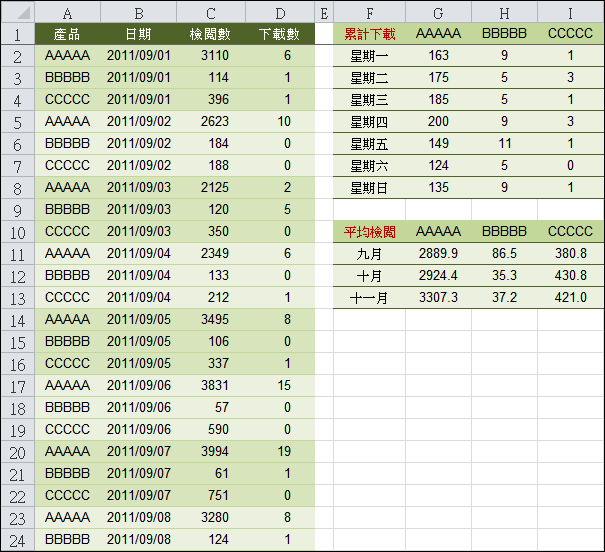Select cell with value 35.3

point(504,275)
